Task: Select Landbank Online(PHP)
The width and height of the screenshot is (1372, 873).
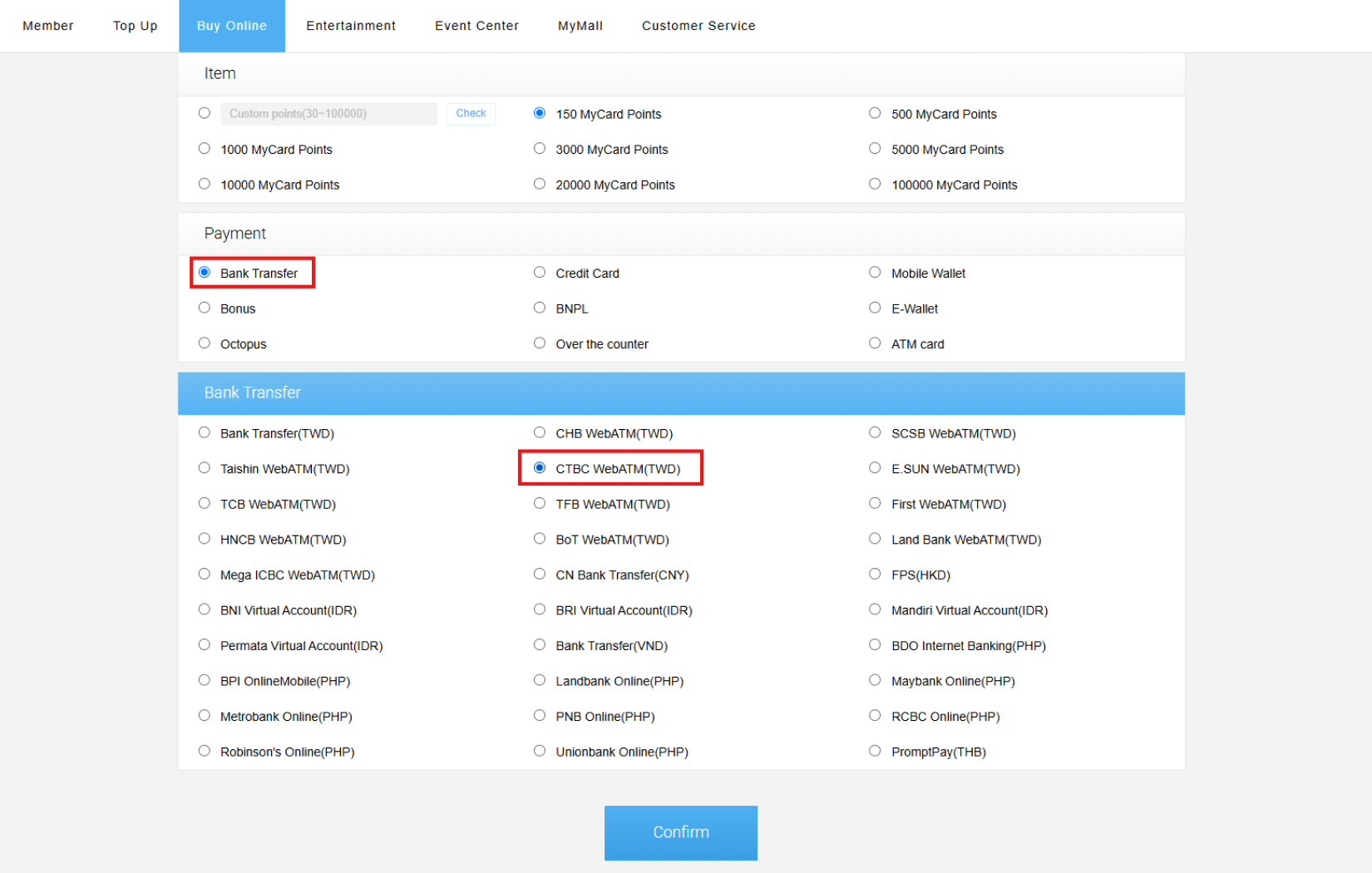Action: [540, 680]
